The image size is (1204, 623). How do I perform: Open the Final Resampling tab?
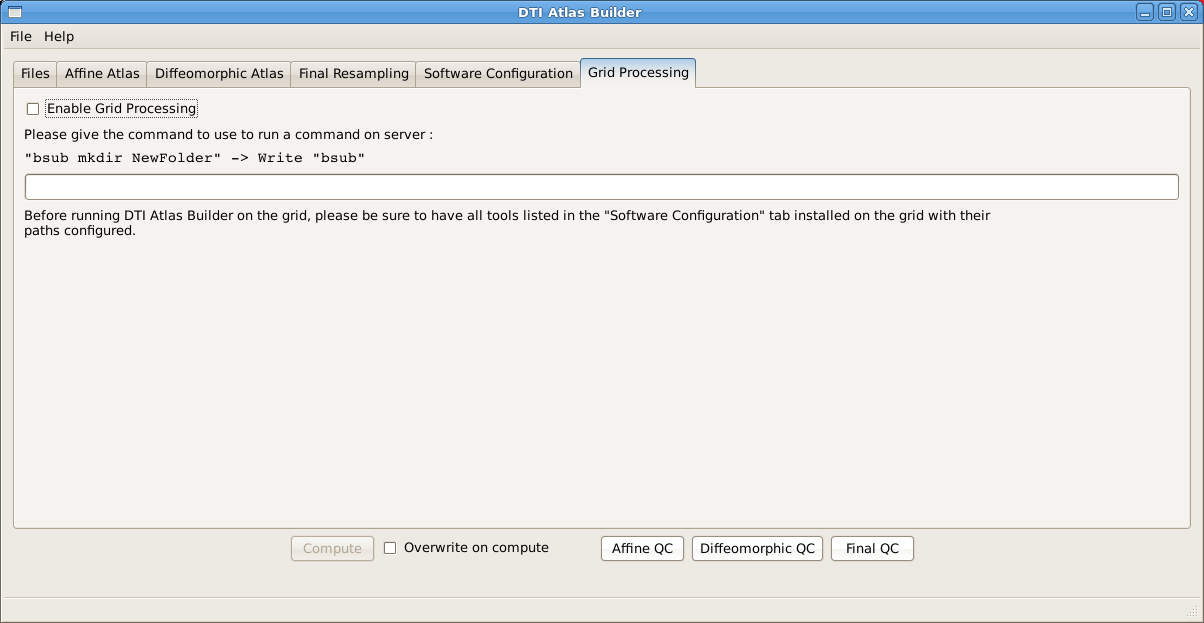[353, 74]
